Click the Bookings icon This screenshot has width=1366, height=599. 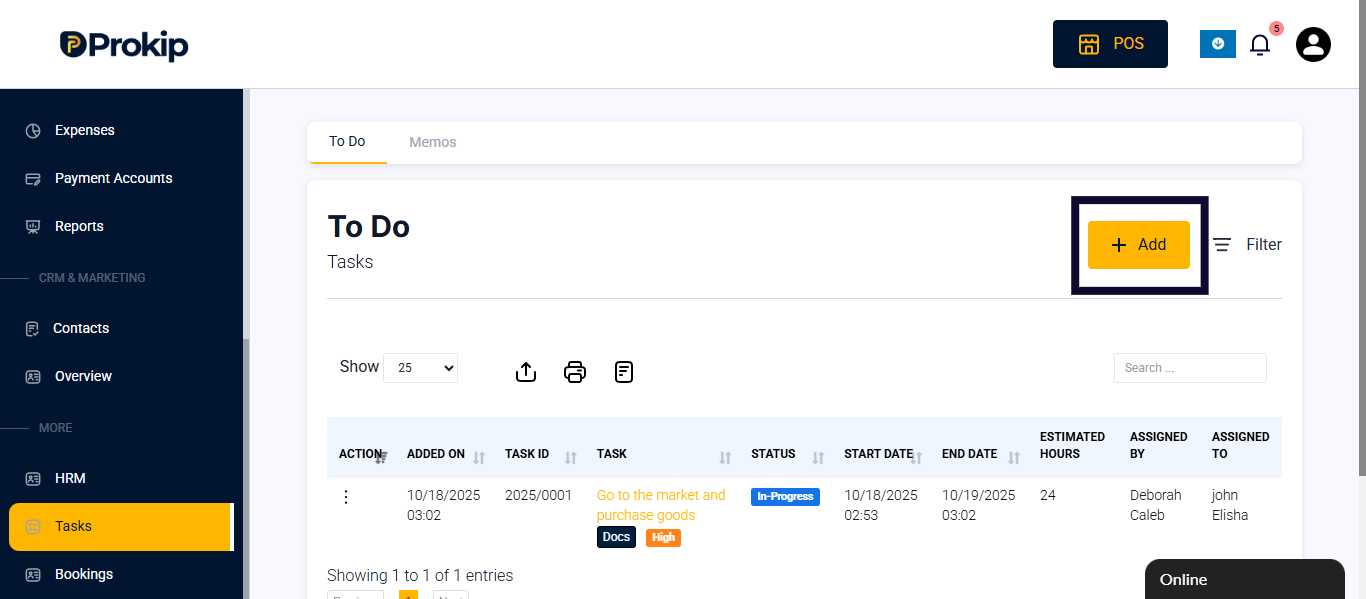tap(33, 575)
